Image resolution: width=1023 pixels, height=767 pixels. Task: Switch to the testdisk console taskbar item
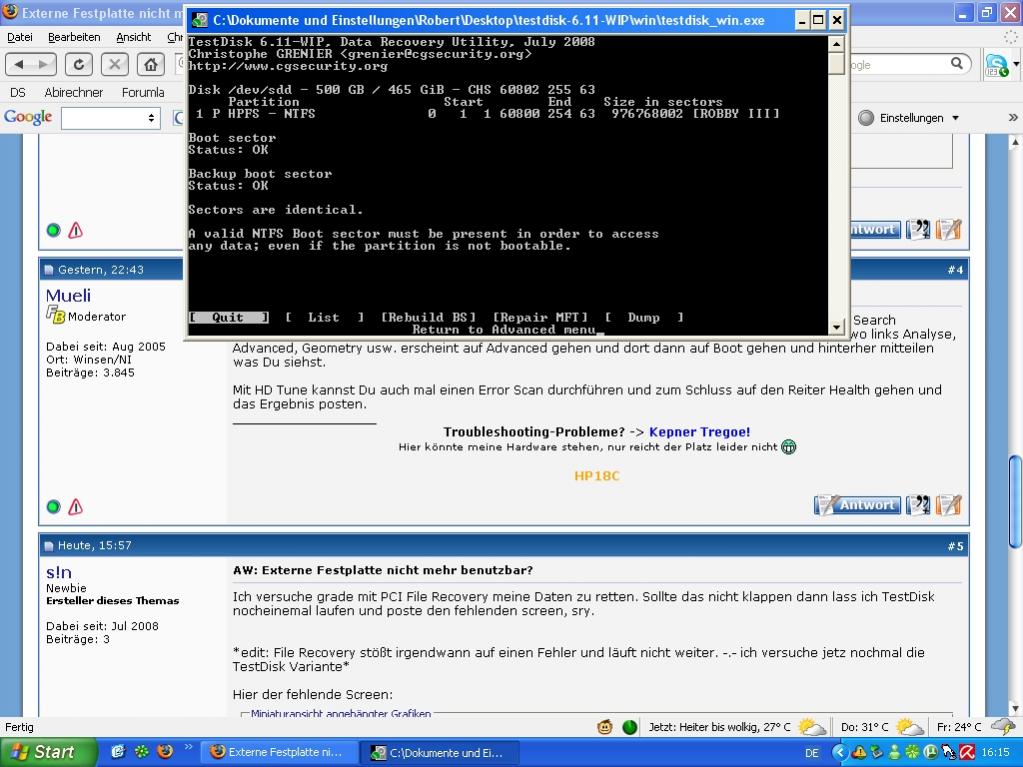click(441, 752)
